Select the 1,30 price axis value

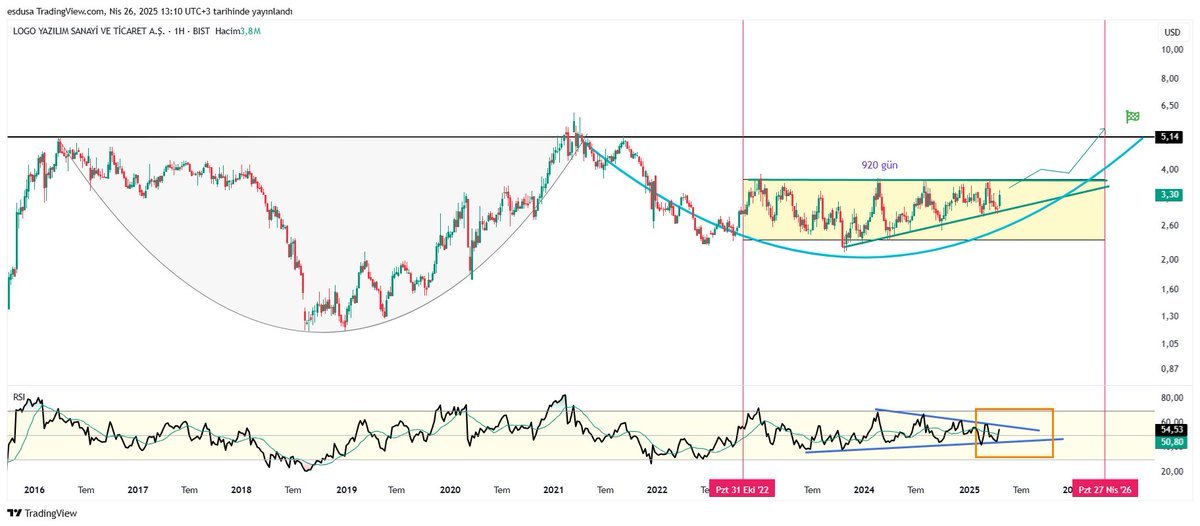pyautogui.click(x=1171, y=316)
